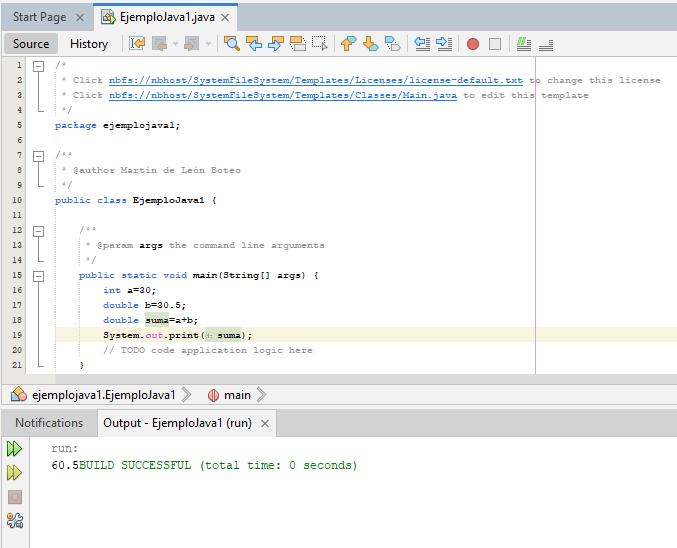The width and height of the screenshot is (677, 548).
Task: Click ejemplojava1.EjemploJava1 breadcrumb
Action: (x=104, y=395)
